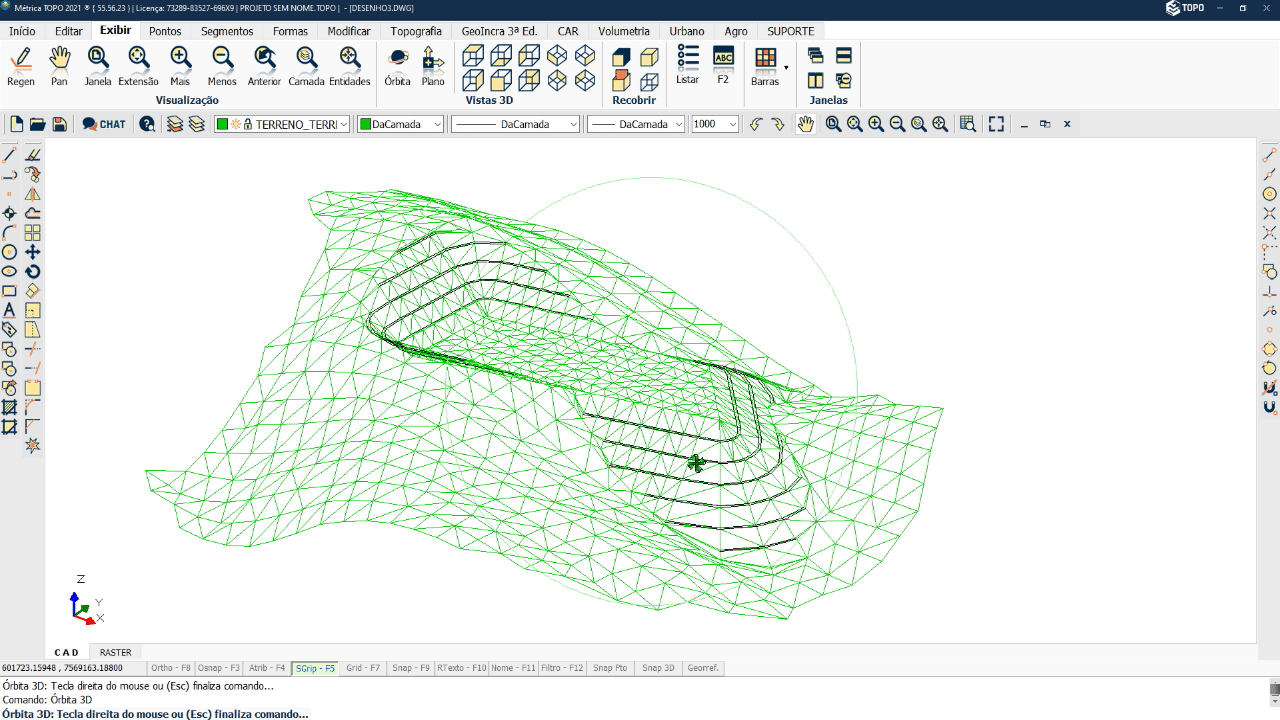Enable Grid - F7 toggle
1280x720 pixels.
(x=363, y=668)
